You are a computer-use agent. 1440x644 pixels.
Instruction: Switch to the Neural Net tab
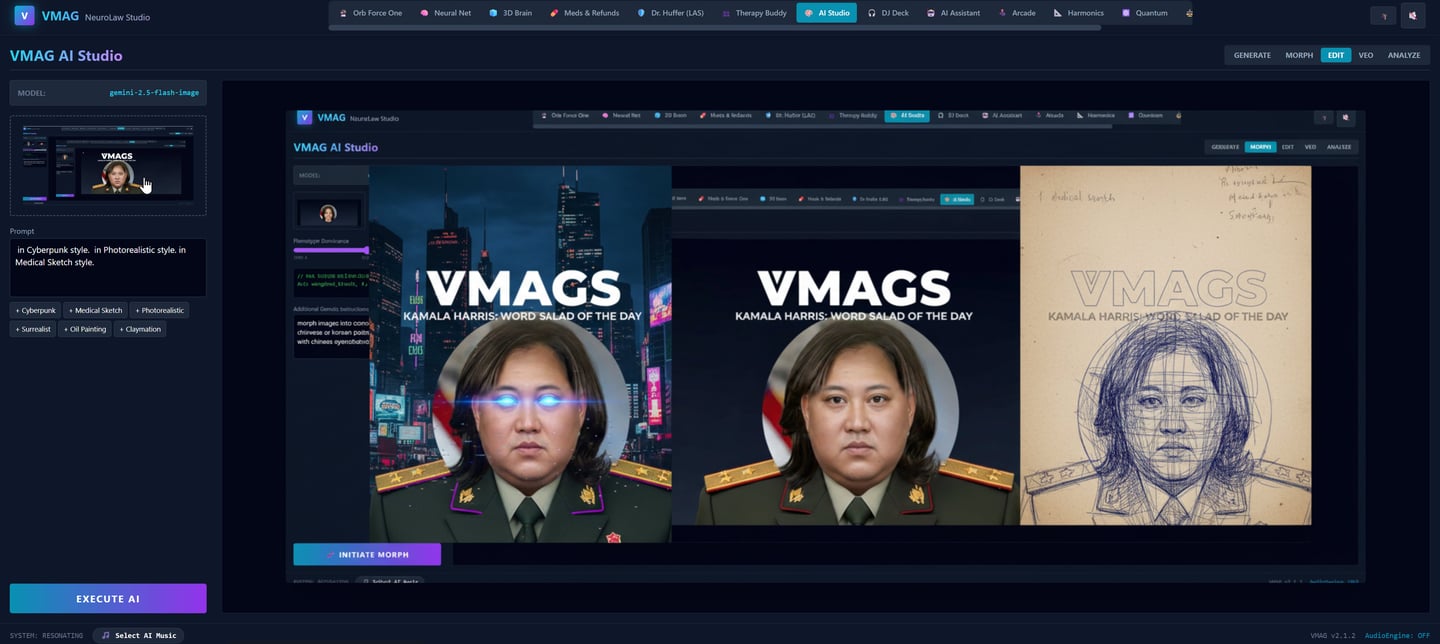pyautogui.click(x=446, y=13)
